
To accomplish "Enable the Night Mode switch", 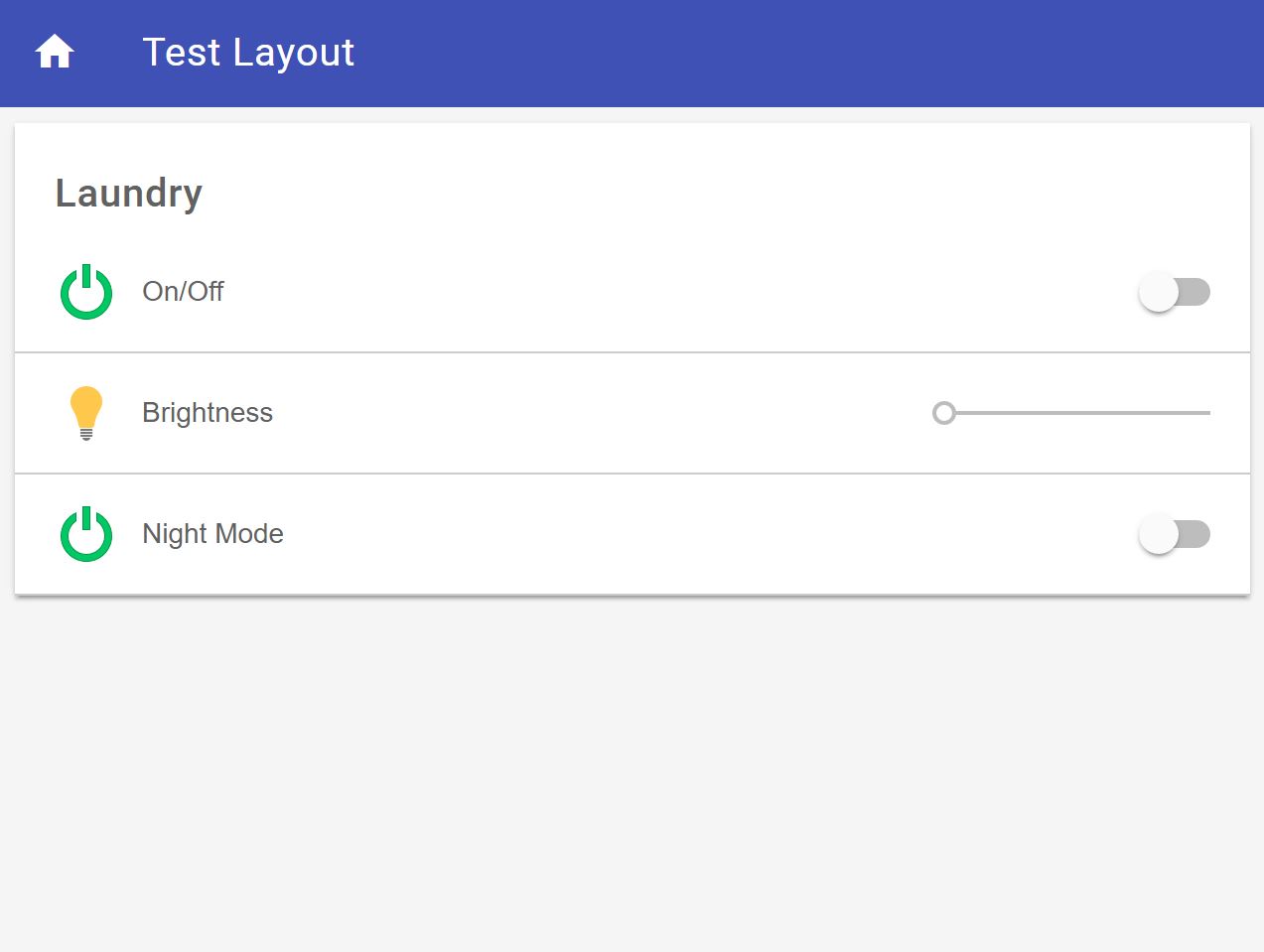I will click(x=1174, y=534).
